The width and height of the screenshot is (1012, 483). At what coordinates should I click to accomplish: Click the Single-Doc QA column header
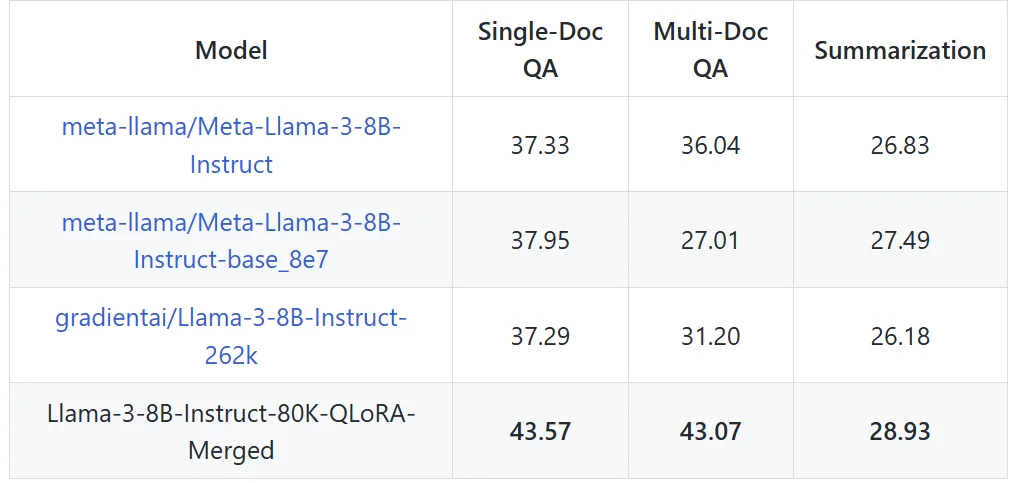pyautogui.click(x=540, y=50)
